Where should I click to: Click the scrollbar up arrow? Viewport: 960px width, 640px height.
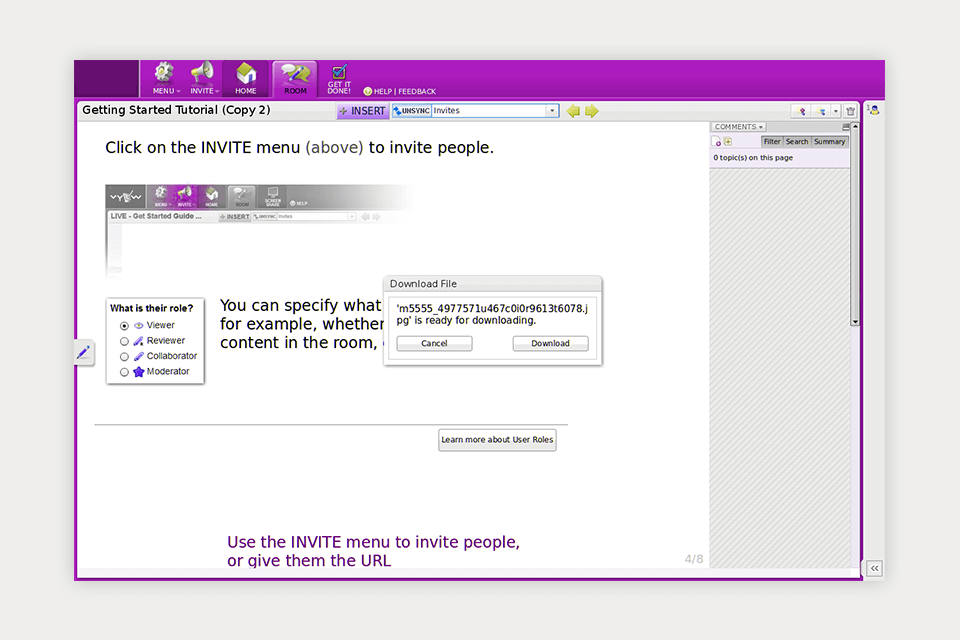pyautogui.click(x=855, y=126)
